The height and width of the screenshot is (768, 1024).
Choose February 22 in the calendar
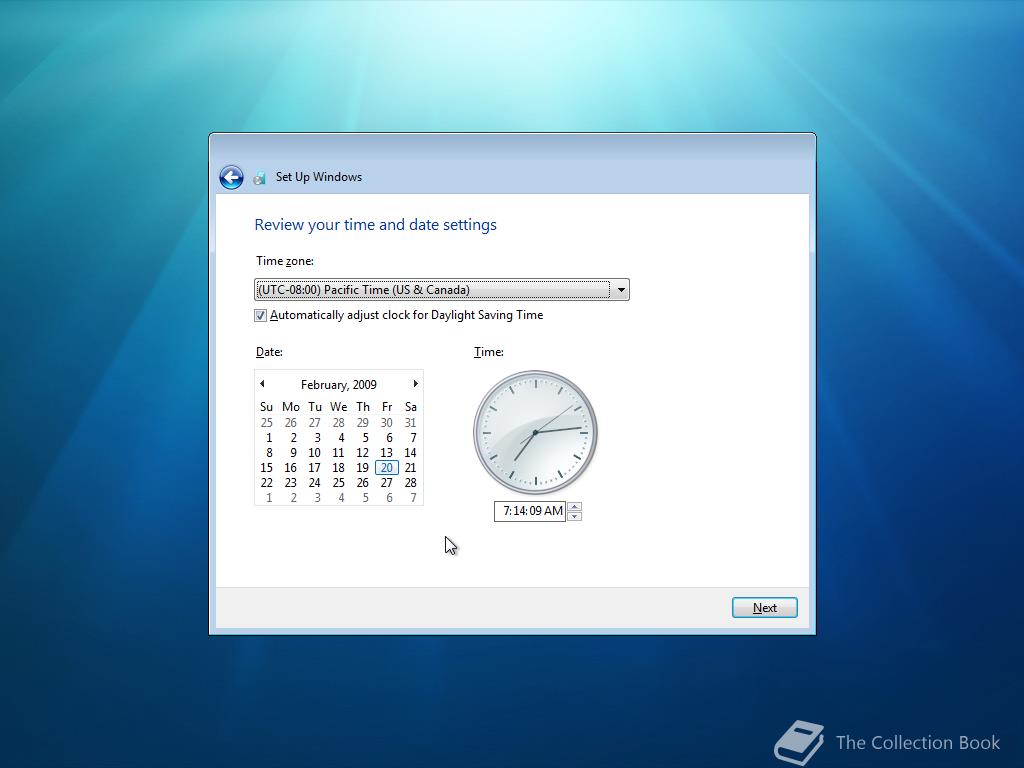(266, 483)
